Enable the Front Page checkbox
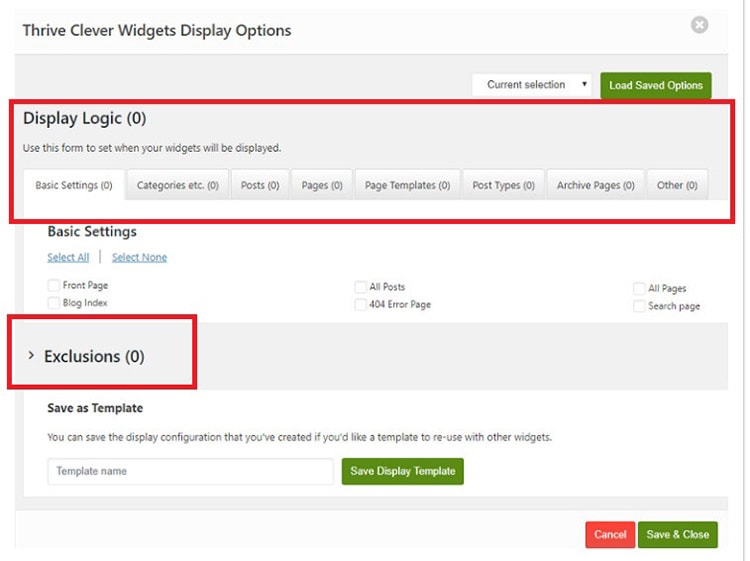Screen dimensions: 750x561 [x=54, y=286]
